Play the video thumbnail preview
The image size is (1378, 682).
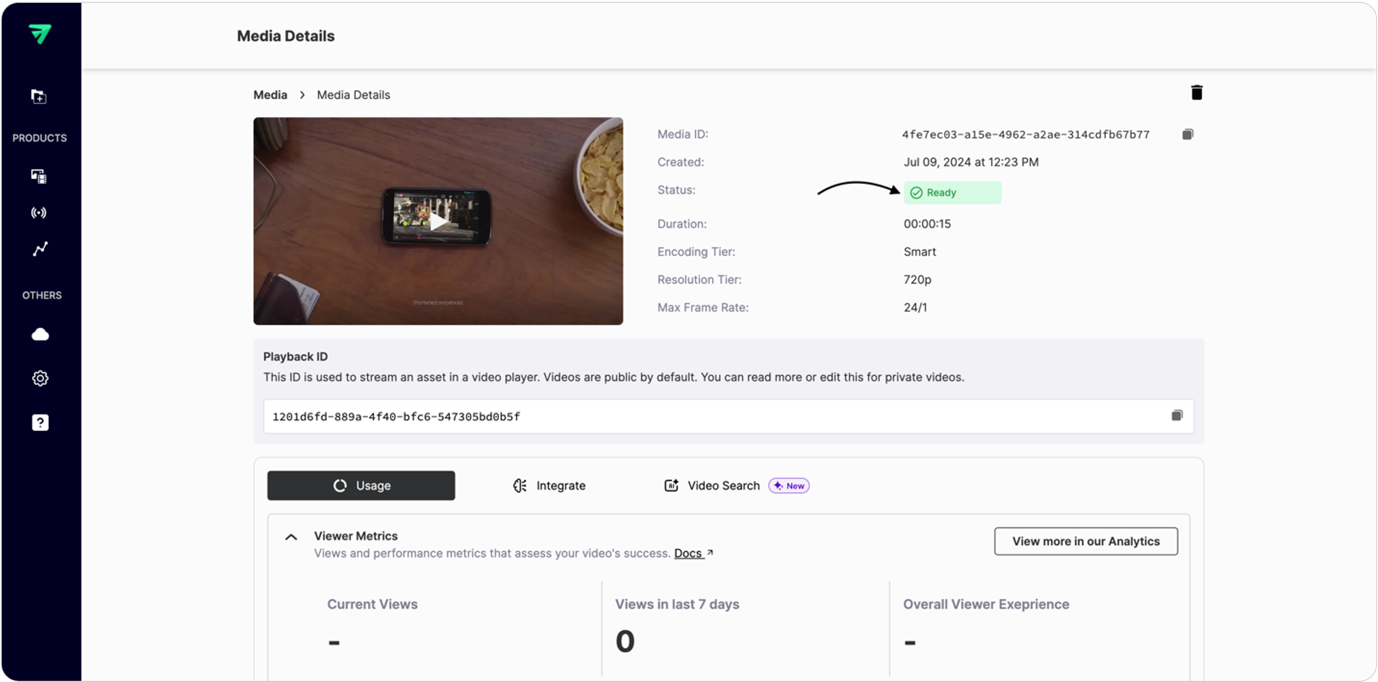pyautogui.click(x=438, y=221)
